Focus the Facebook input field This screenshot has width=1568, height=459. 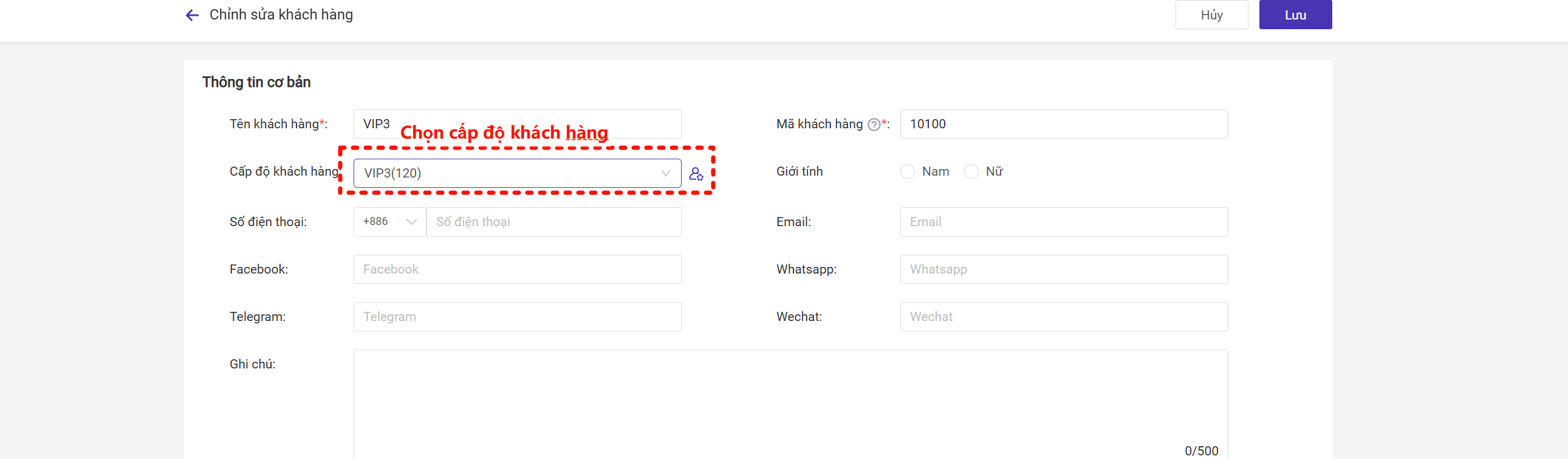coord(517,269)
